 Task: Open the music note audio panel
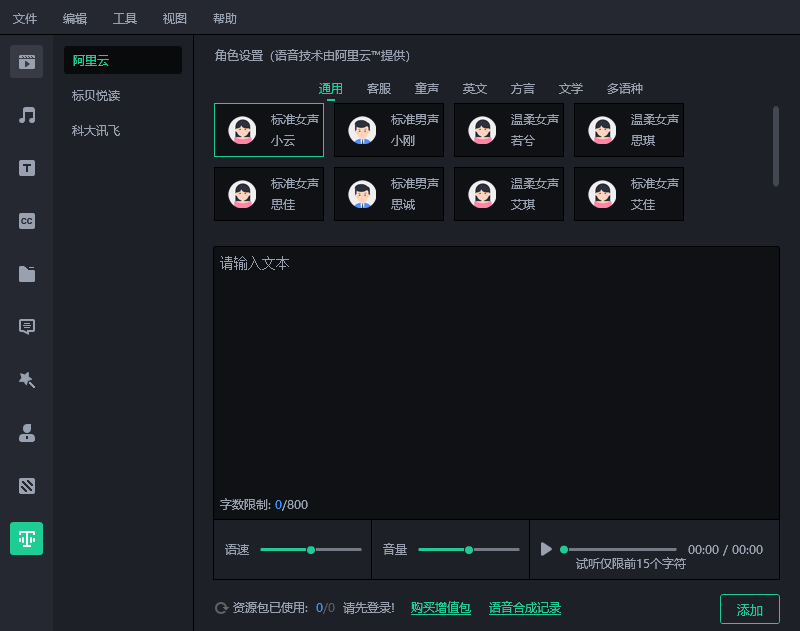pos(27,115)
